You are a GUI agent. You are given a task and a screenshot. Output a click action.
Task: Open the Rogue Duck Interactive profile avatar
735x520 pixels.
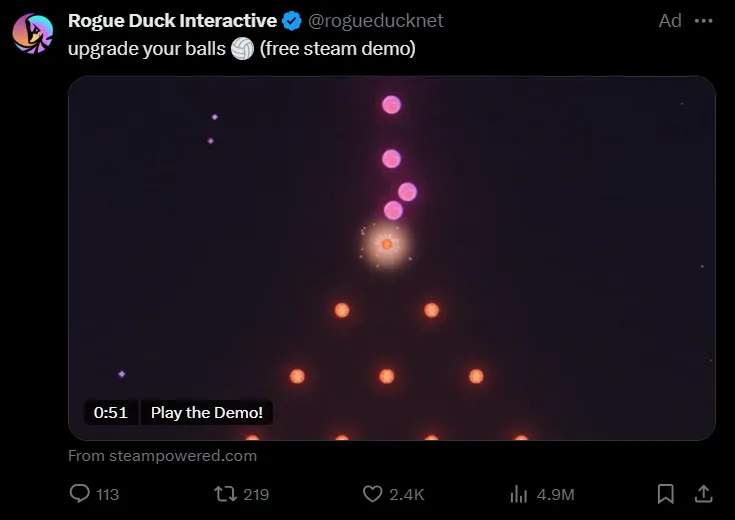[x=32, y=32]
